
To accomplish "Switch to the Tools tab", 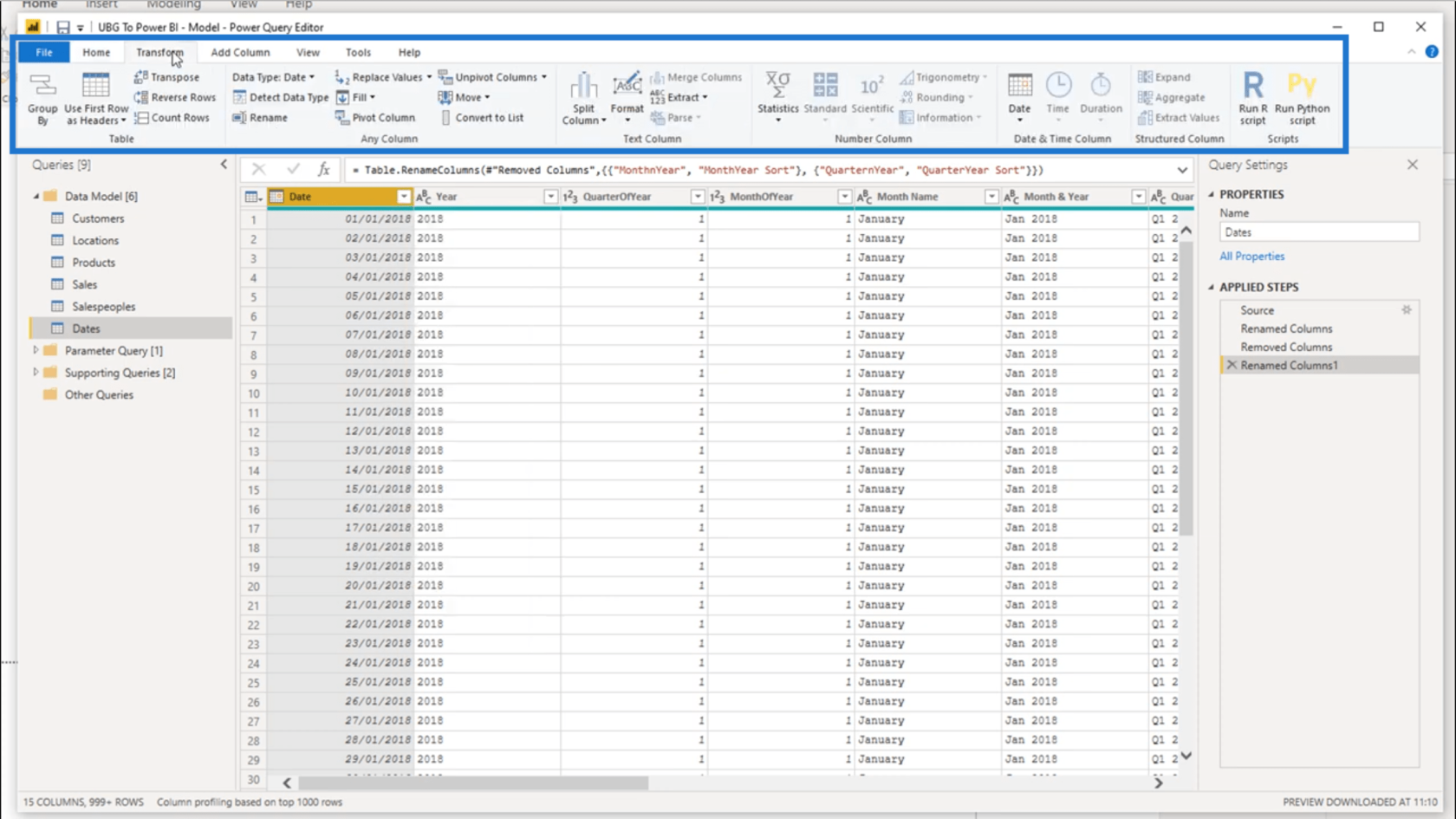I will [x=358, y=52].
